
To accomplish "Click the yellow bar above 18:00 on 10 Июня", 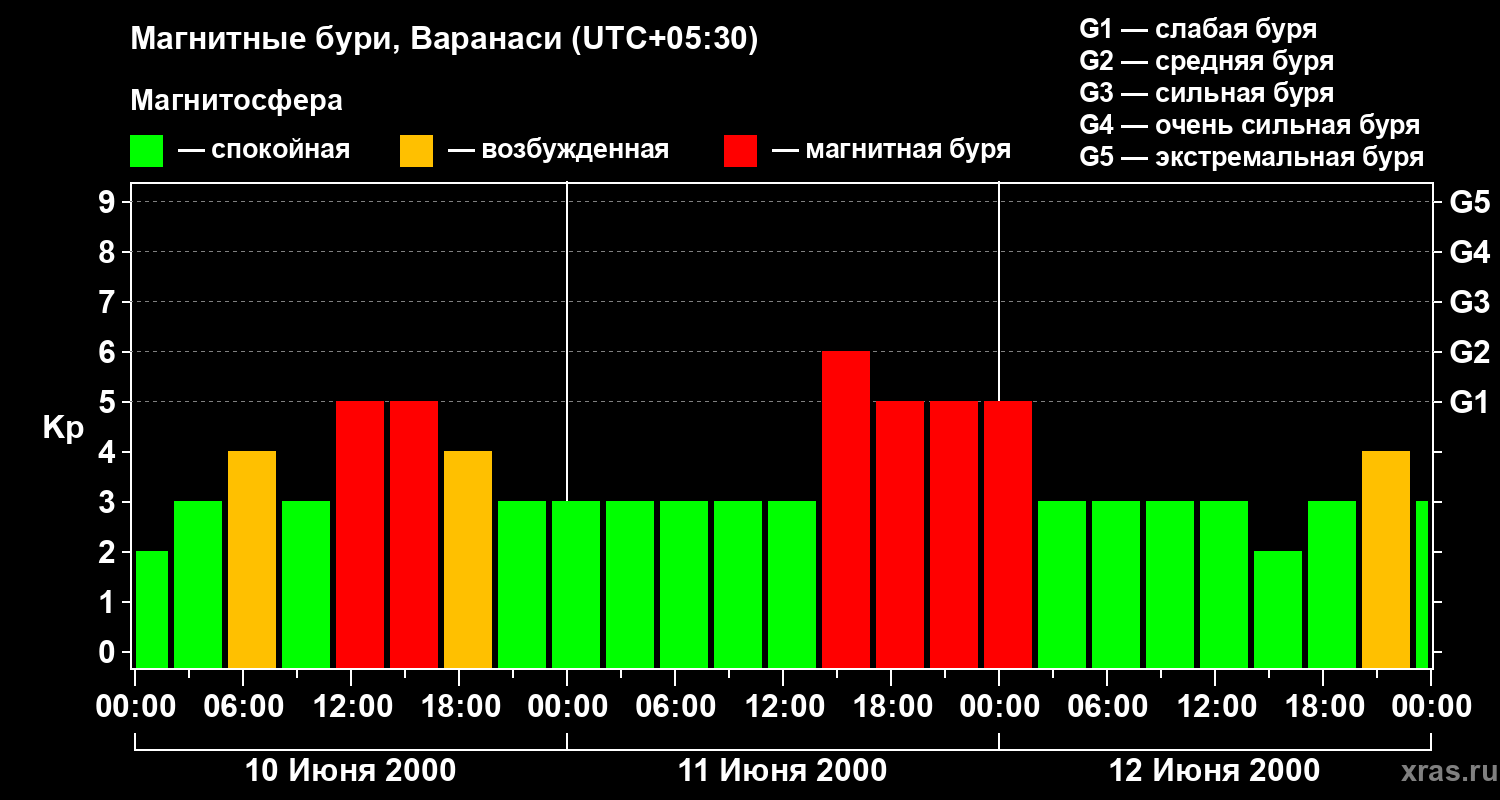I will point(468,559).
